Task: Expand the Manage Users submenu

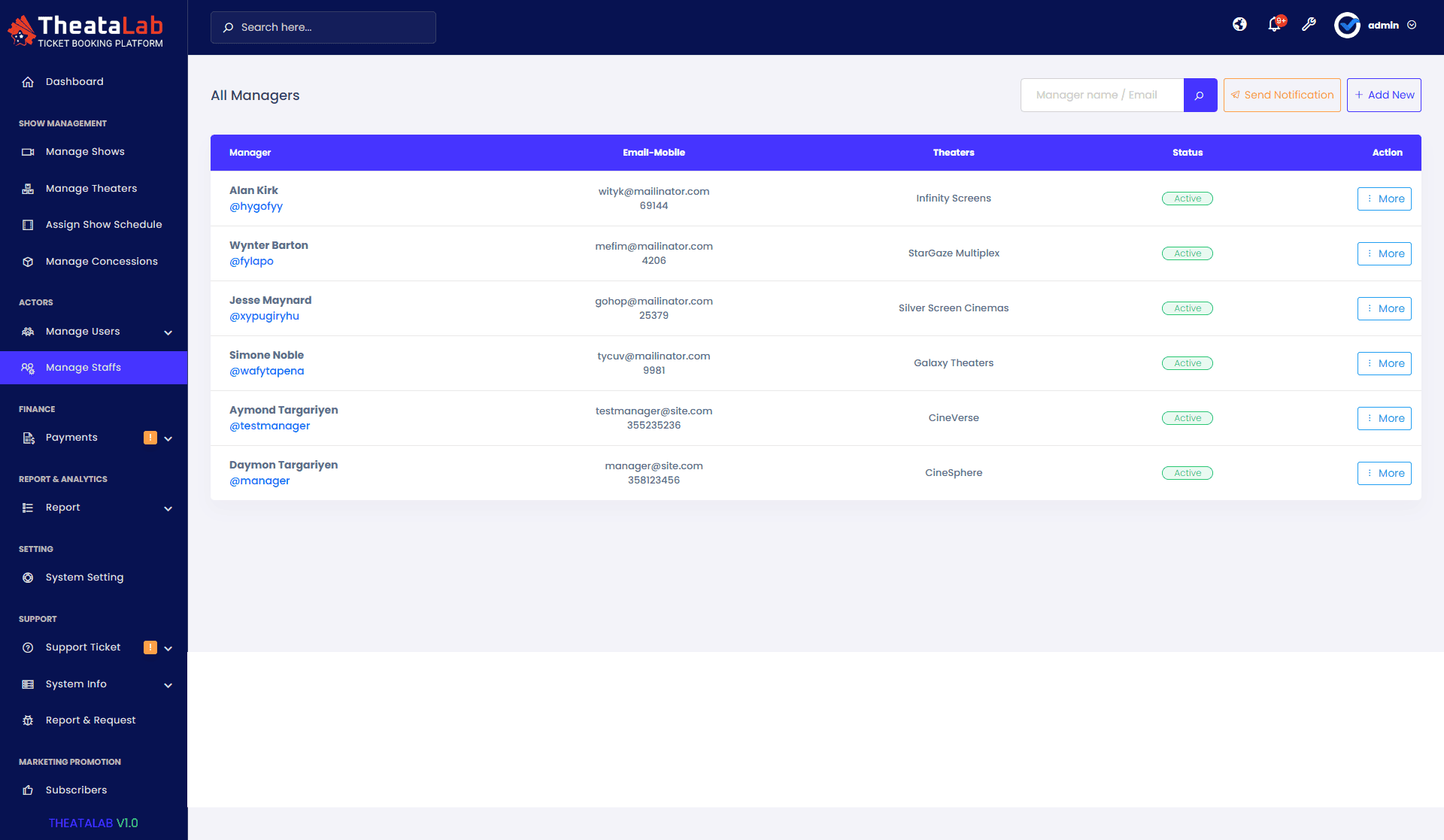Action: click(x=168, y=332)
